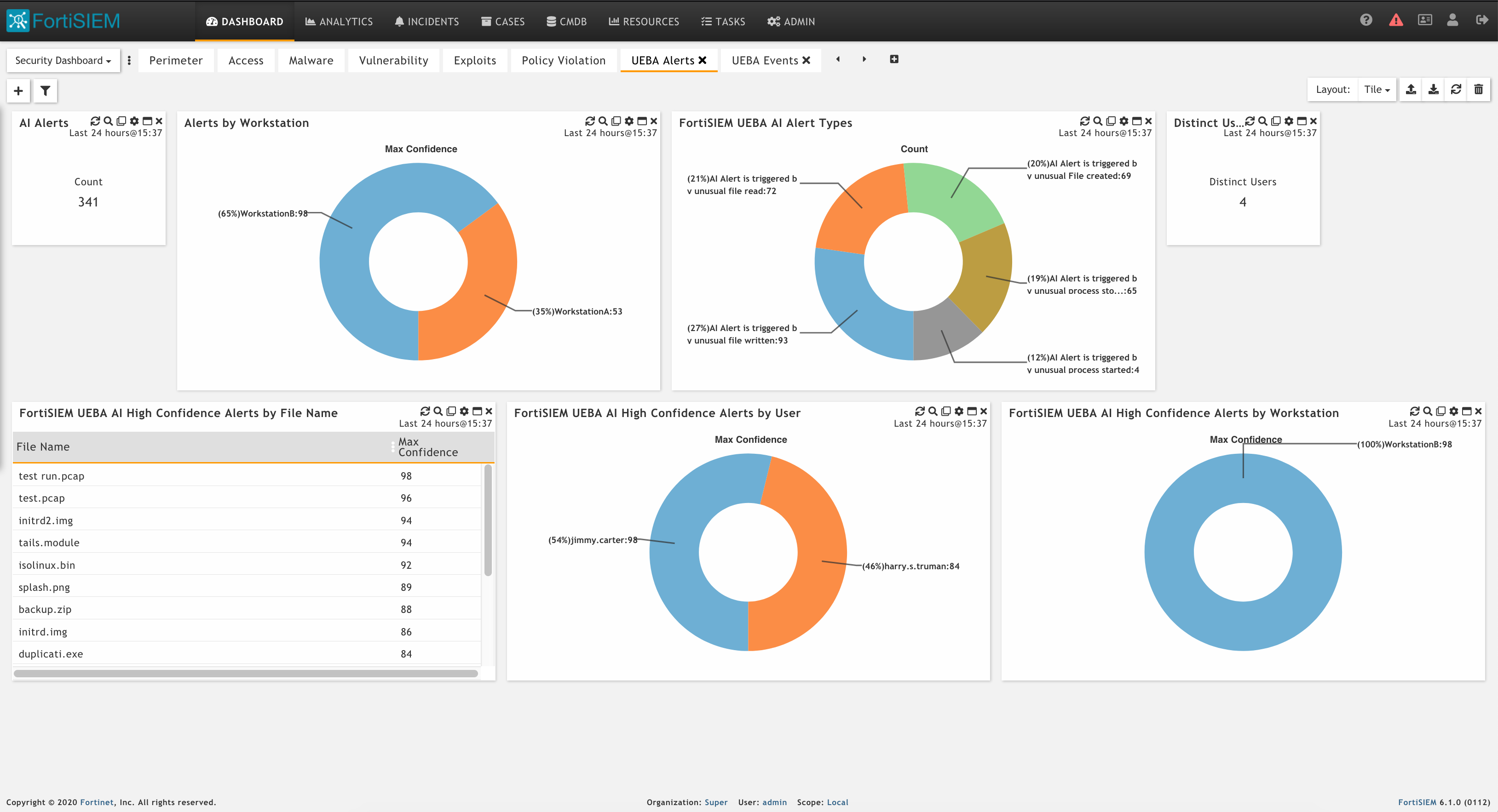The height and width of the screenshot is (812, 1498).
Task: Switch to the UEBA Events tab
Action: point(765,60)
